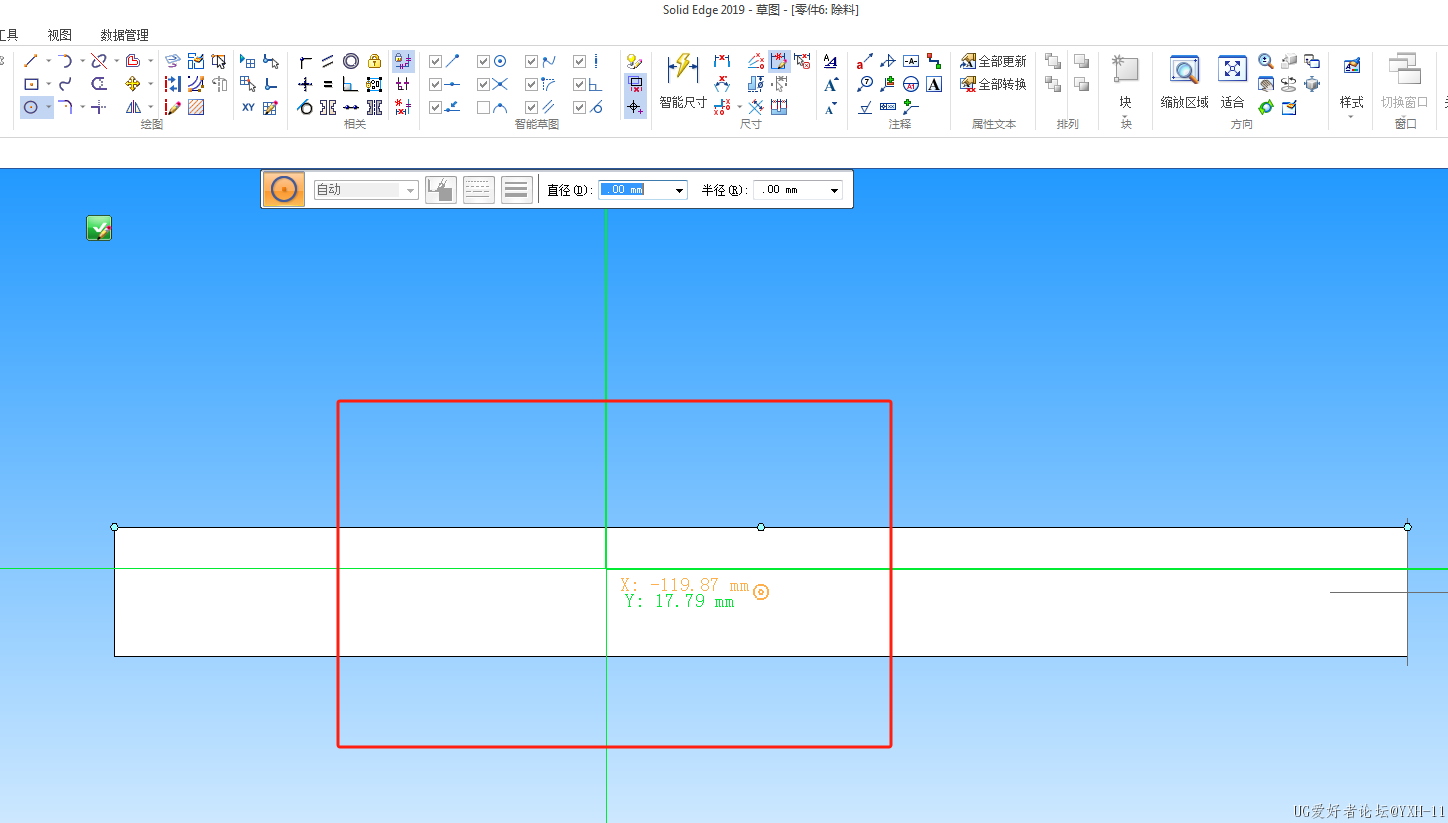The image size is (1448, 823).
Task: Toggle the vertical/horizontal IntelliSketch checkbox
Action: 579,61
